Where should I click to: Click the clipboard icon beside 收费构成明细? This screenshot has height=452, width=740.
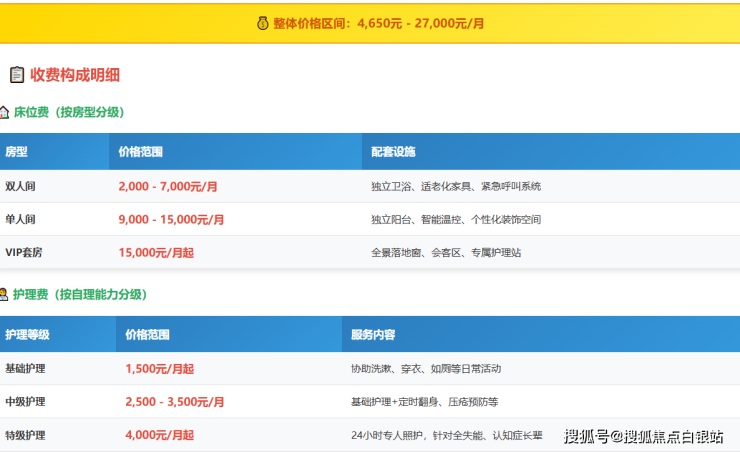[17, 75]
